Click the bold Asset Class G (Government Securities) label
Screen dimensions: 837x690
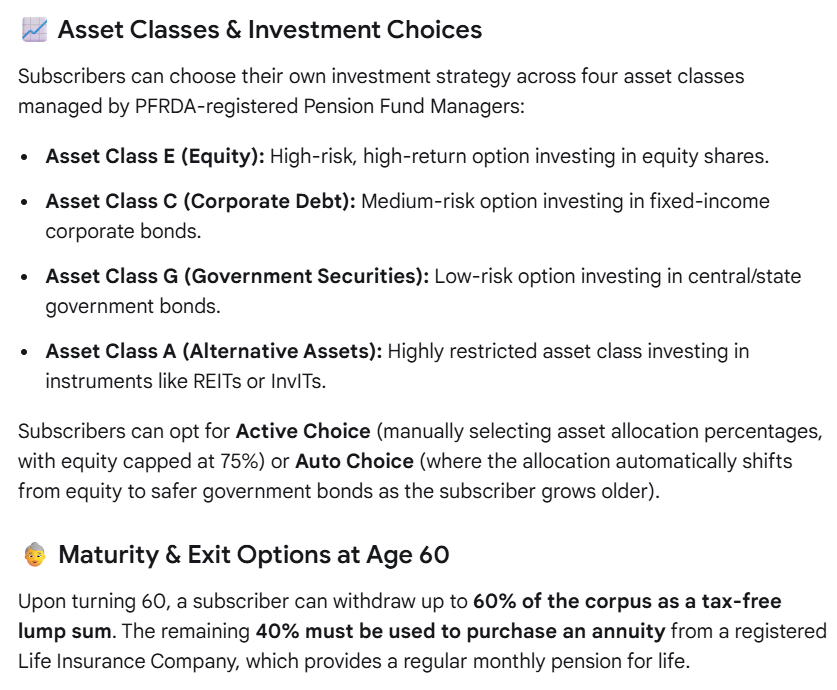pyautogui.click(x=237, y=276)
